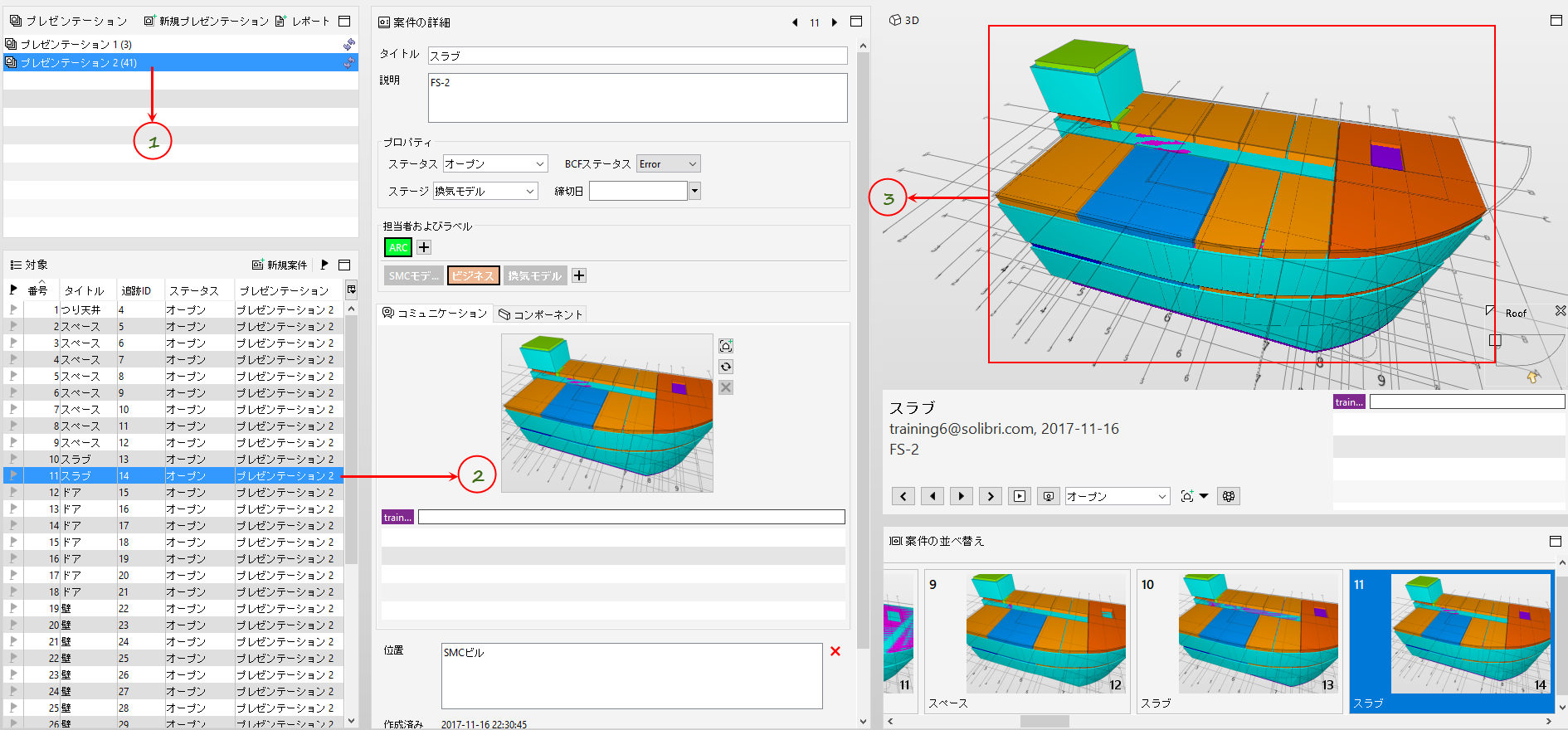Click the update snapshot refresh icon
This screenshot has height=730, width=1568.
[x=726, y=367]
